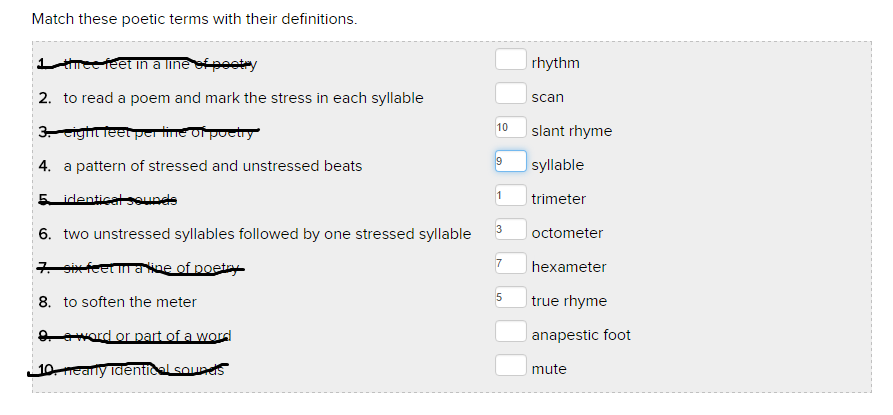Image resolution: width=893 pixels, height=415 pixels.
Task: Select the hexameter answer field
Action: (x=510, y=265)
